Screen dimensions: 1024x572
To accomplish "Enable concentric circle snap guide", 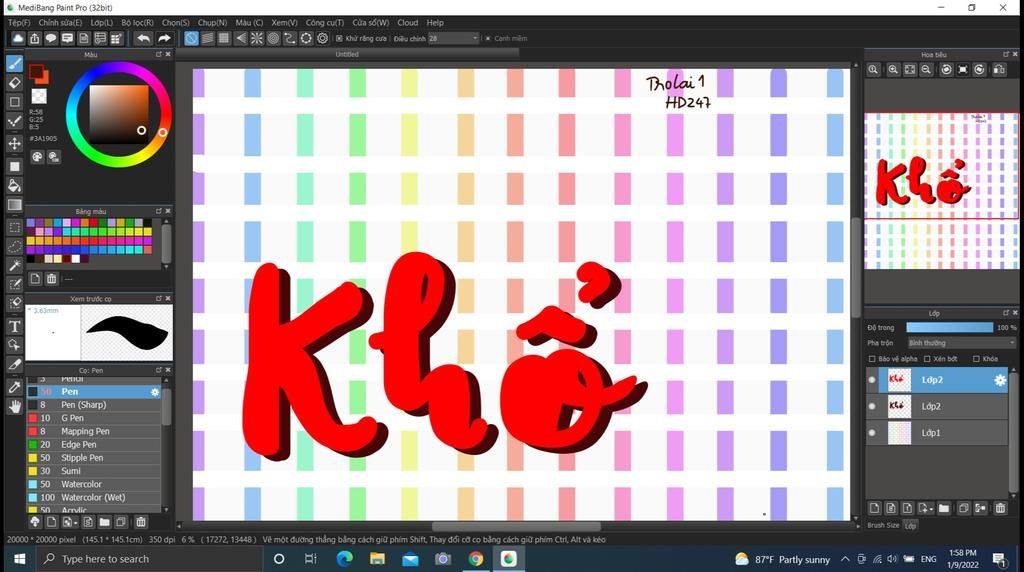I will [273, 39].
